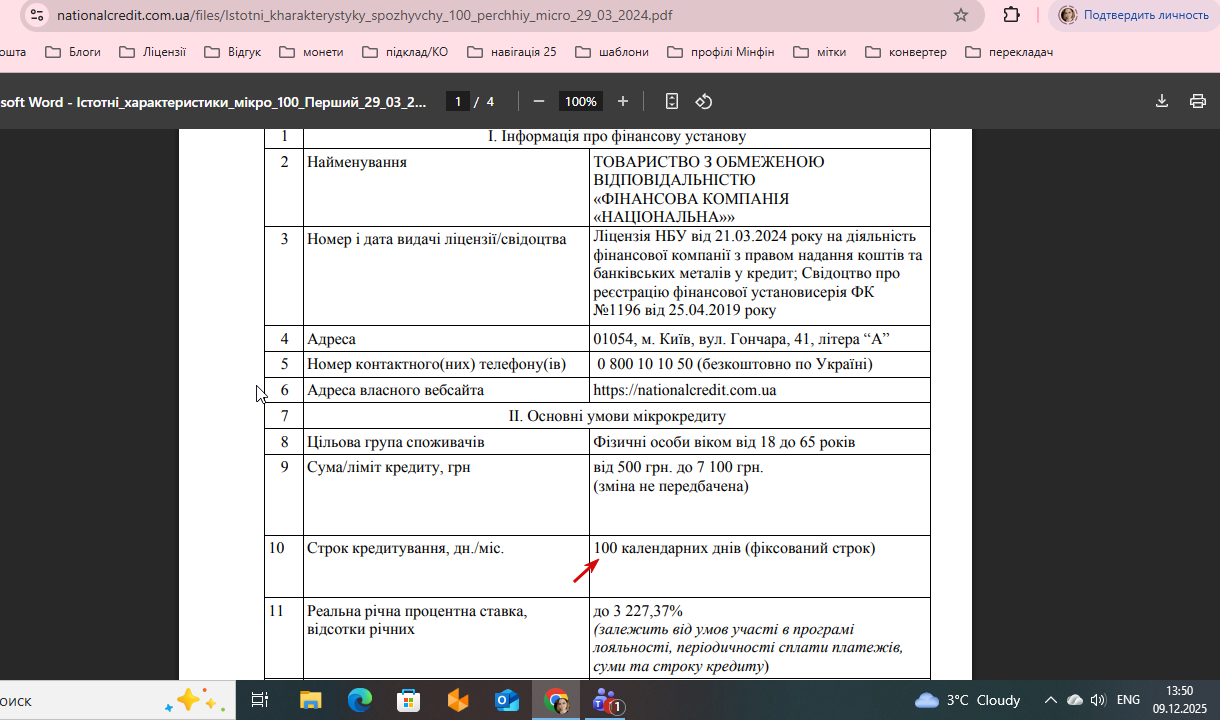Open the 'Ліцензії' bookmarks folder
Image resolution: width=1220 pixels, height=720 pixels.
coord(152,52)
